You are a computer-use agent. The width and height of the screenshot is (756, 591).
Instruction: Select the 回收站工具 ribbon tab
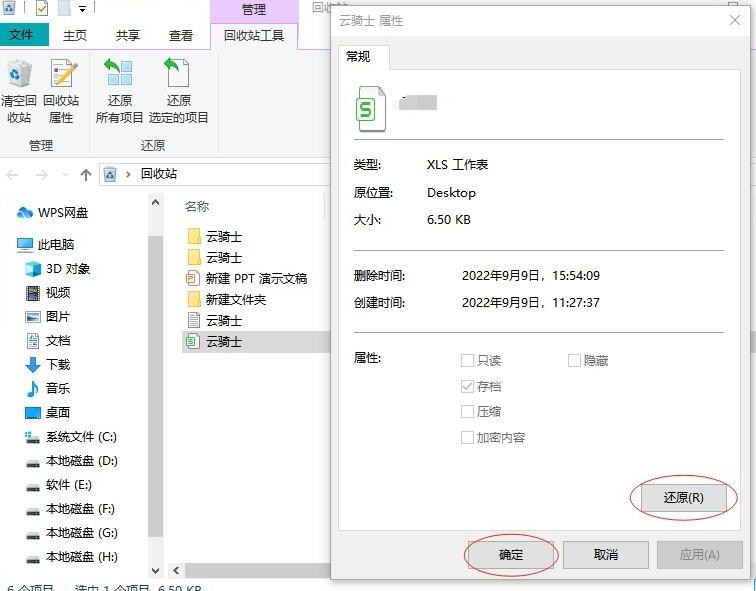[254, 36]
